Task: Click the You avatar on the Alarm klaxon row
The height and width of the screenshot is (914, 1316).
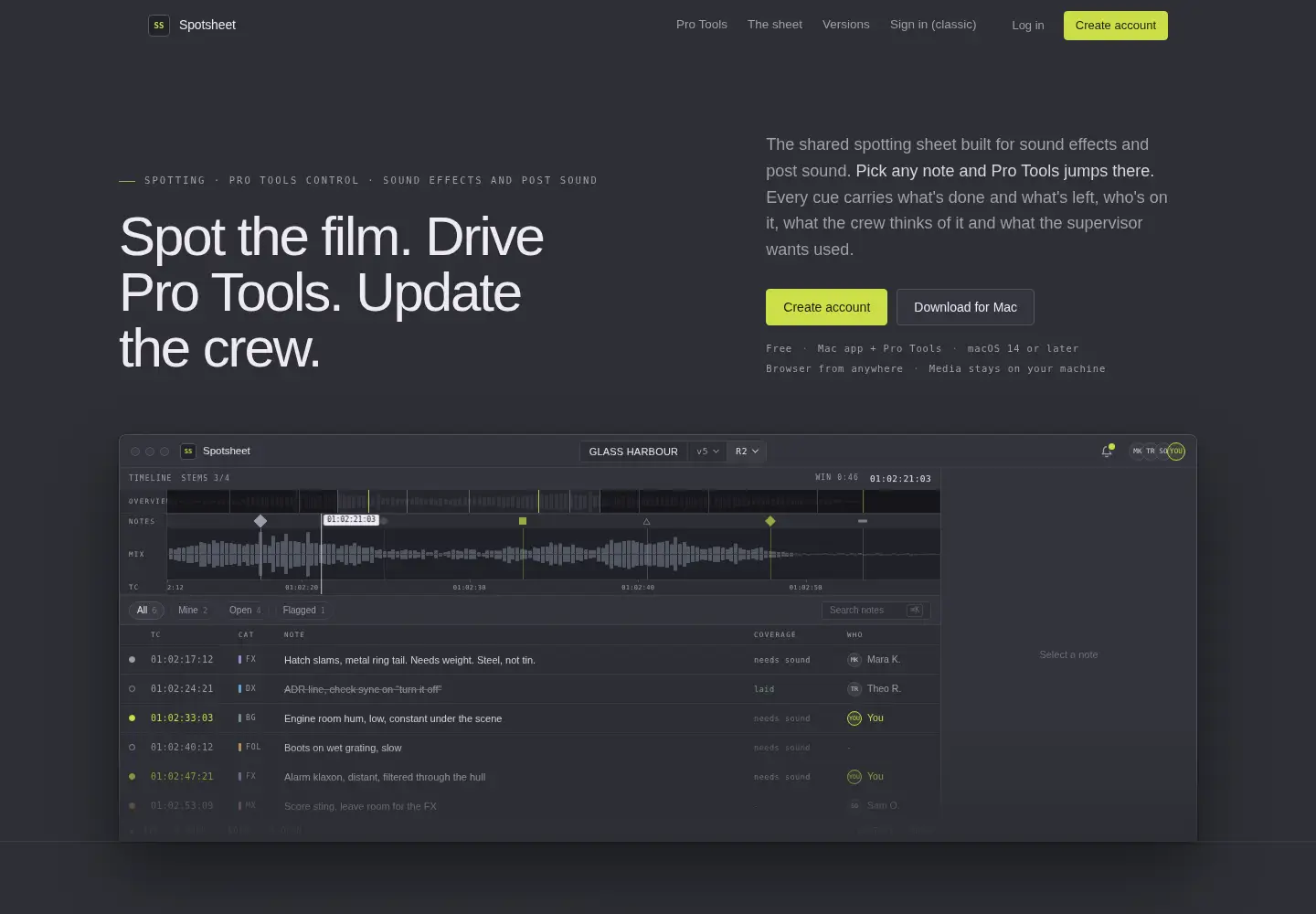Action: (x=854, y=777)
